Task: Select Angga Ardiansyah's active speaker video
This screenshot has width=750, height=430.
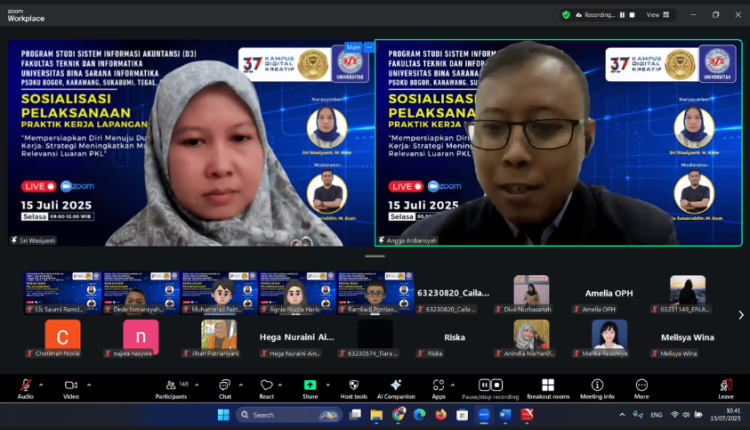Action: click(x=558, y=143)
